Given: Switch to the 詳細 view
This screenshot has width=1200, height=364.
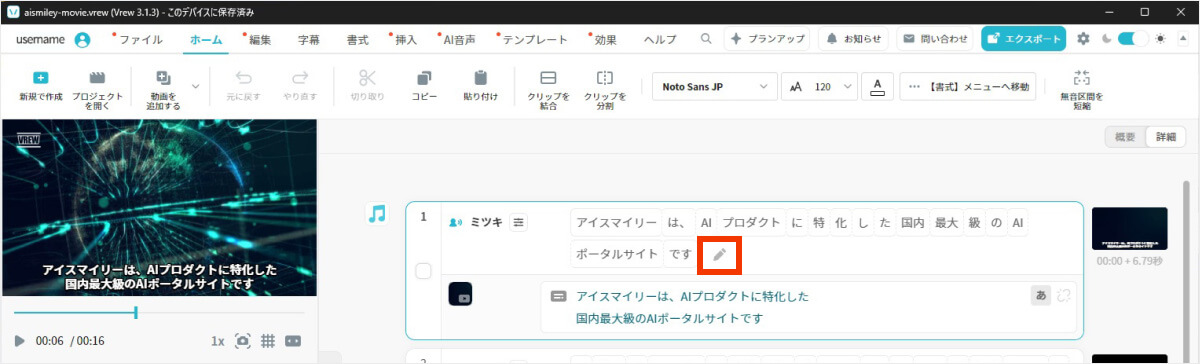Looking at the screenshot, I should (1165, 137).
